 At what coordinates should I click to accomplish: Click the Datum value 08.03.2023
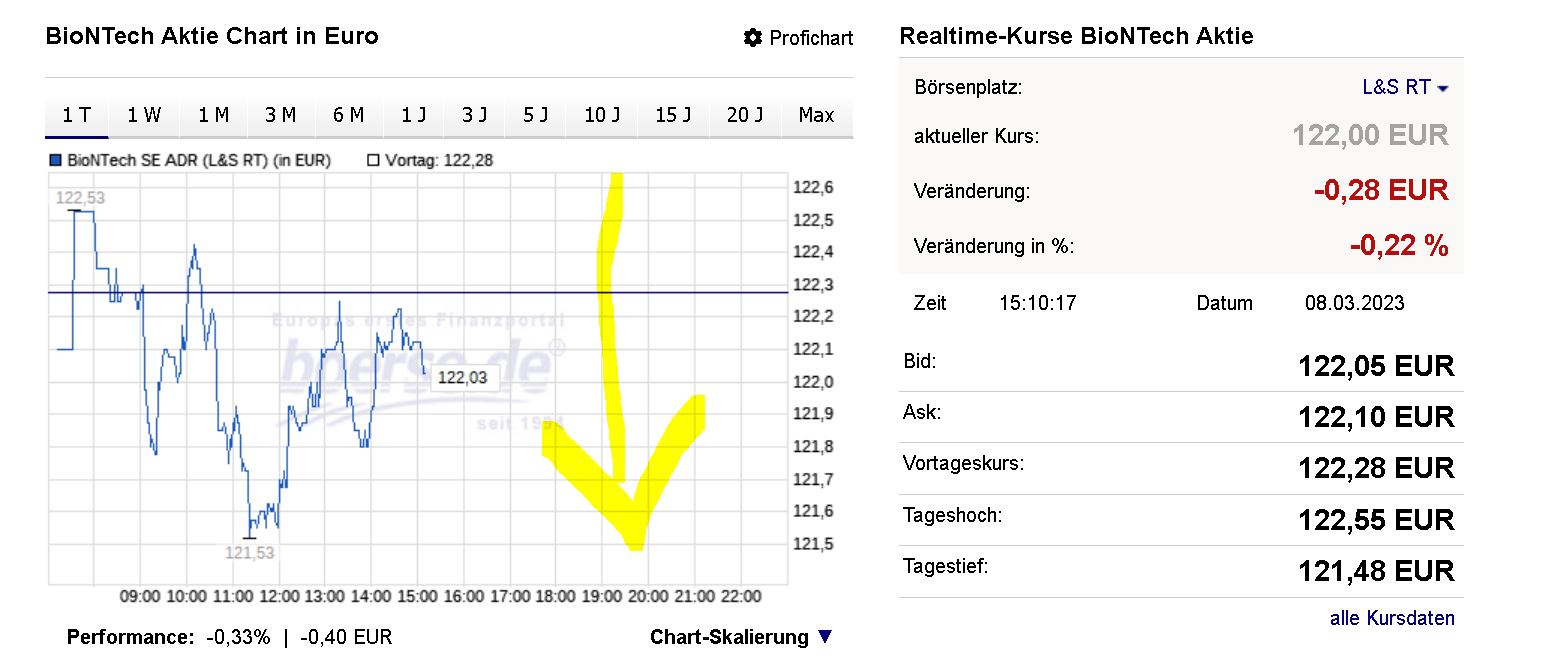[x=1354, y=303]
